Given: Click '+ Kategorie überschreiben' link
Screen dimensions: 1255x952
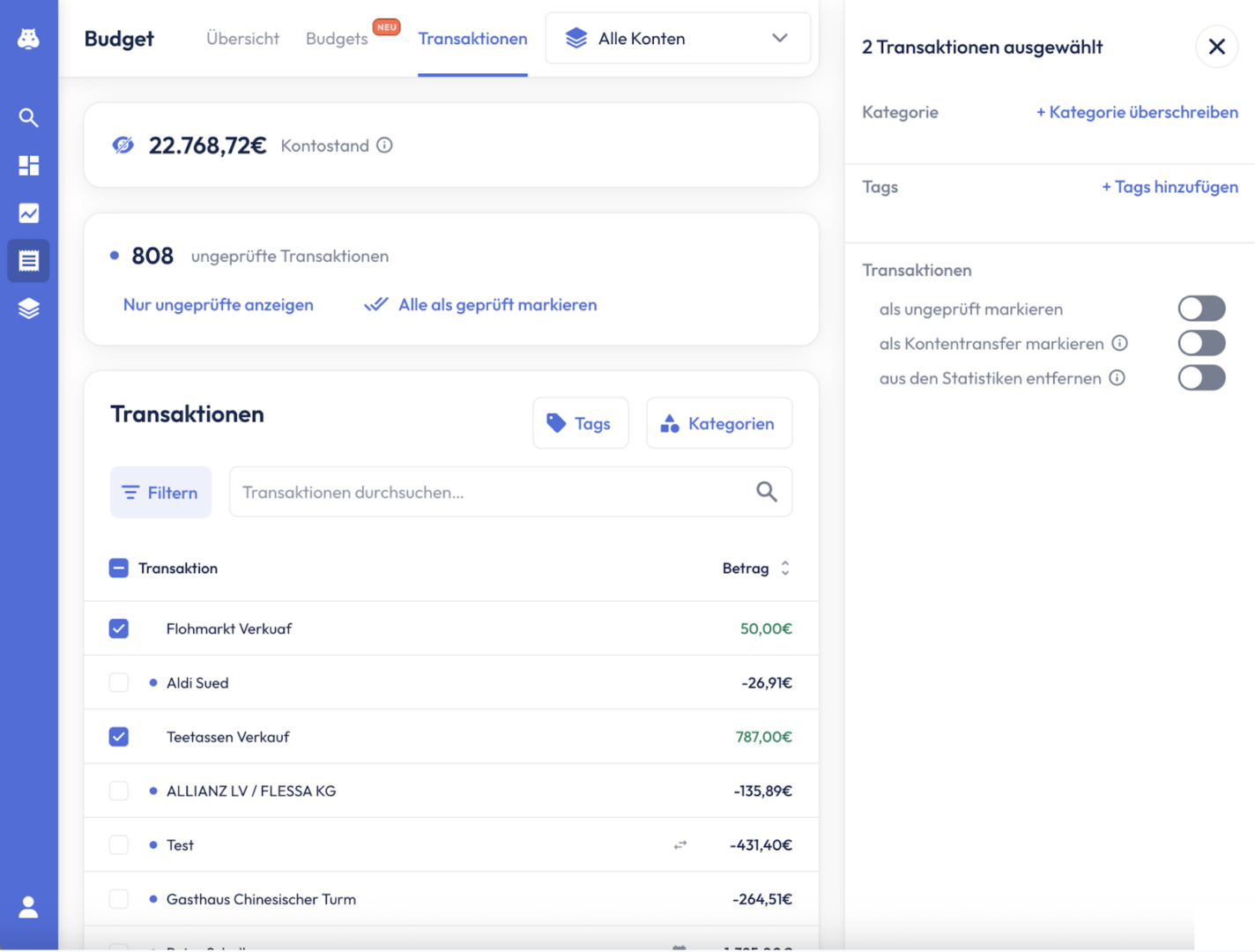Looking at the screenshot, I should pos(1136,112).
